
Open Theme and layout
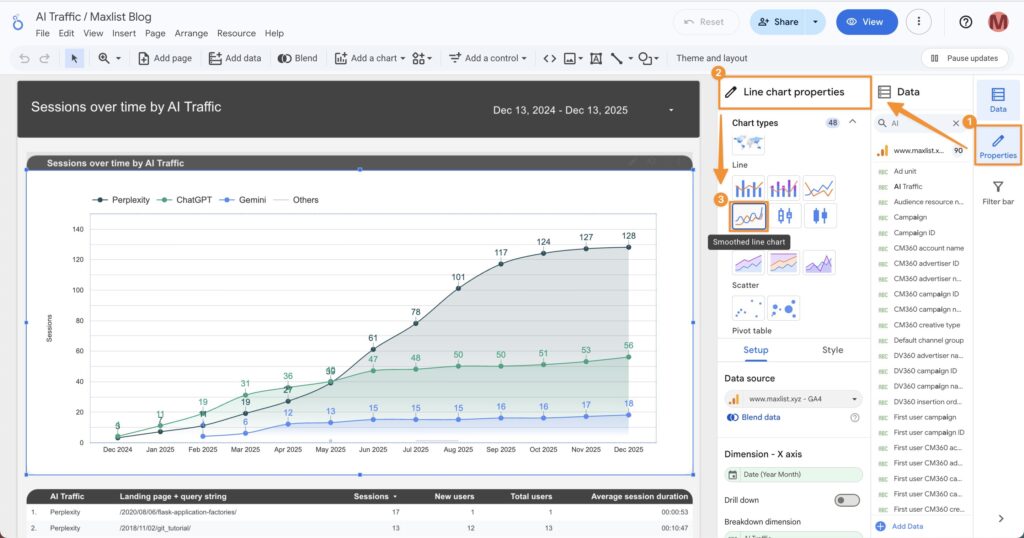pyautogui.click(x=712, y=58)
